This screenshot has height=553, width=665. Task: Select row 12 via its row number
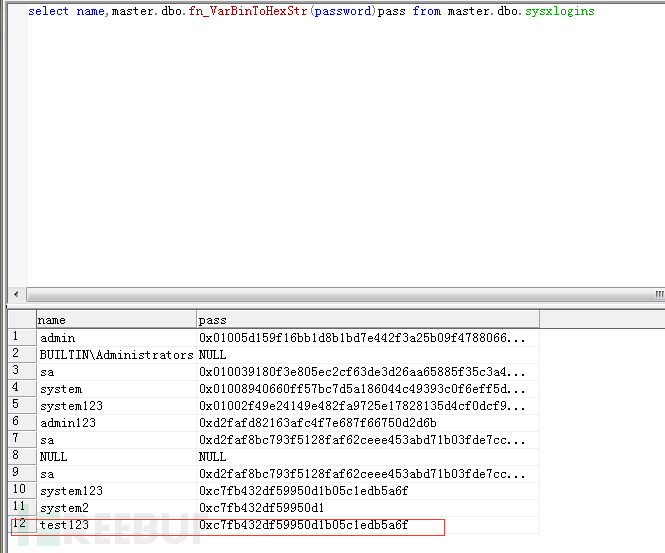[21, 525]
